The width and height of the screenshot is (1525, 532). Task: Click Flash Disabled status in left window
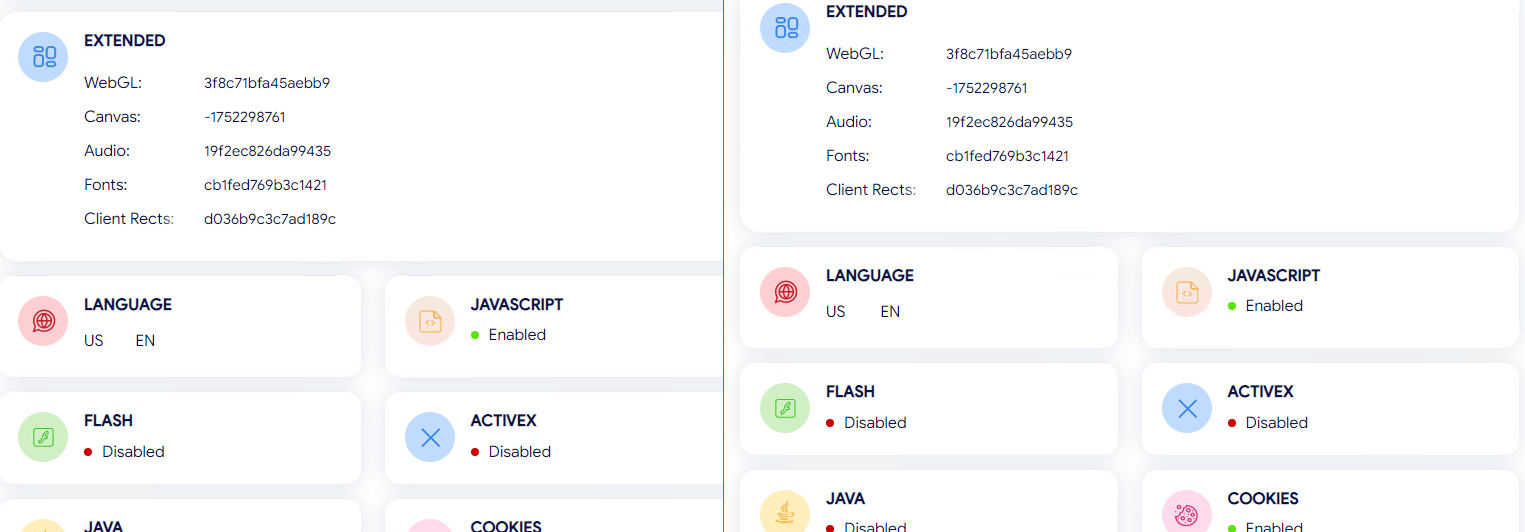point(125,452)
